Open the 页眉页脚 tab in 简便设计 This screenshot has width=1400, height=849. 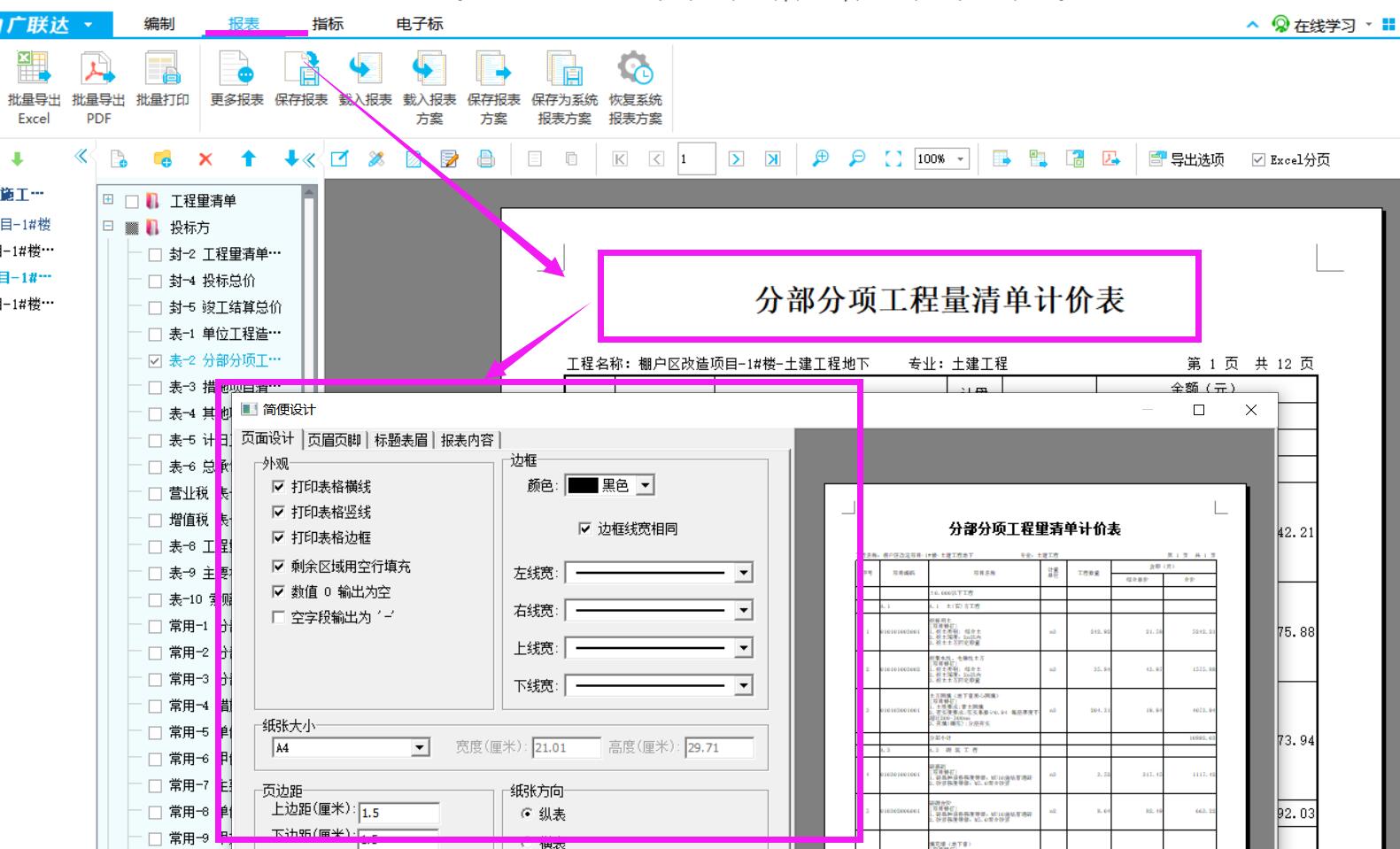pos(335,440)
